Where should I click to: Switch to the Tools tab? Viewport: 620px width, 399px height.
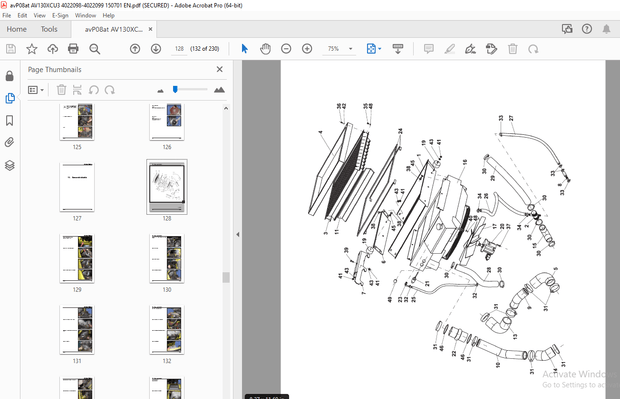click(x=49, y=29)
